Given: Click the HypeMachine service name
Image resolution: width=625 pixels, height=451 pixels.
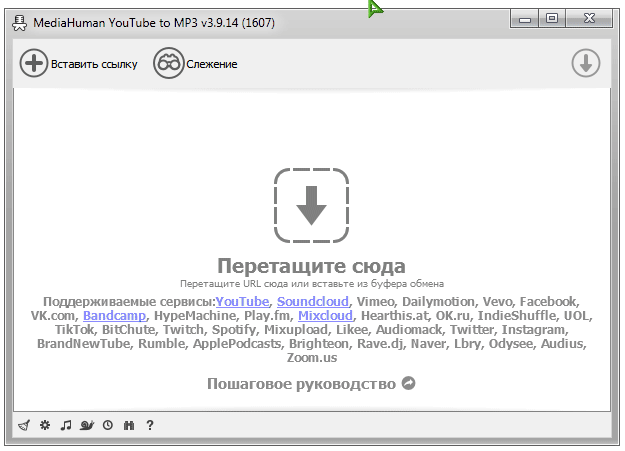Looking at the screenshot, I should click(195, 315).
